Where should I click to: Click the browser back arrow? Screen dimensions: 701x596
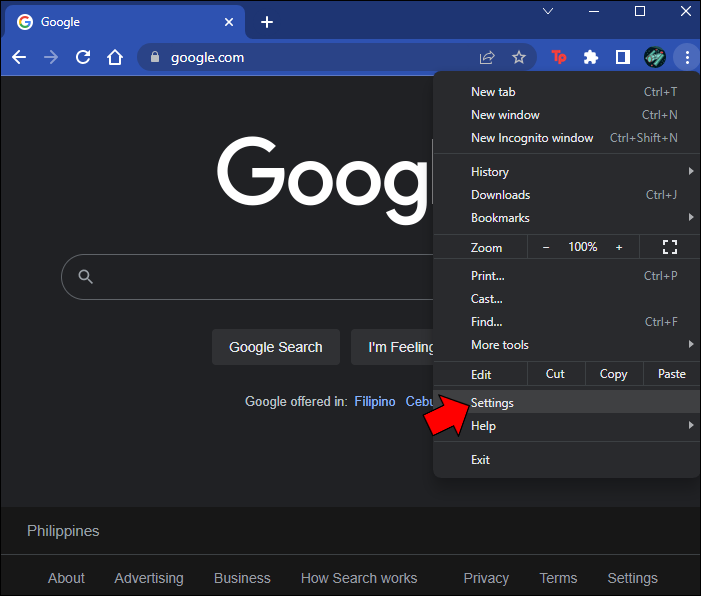(x=19, y=57)
